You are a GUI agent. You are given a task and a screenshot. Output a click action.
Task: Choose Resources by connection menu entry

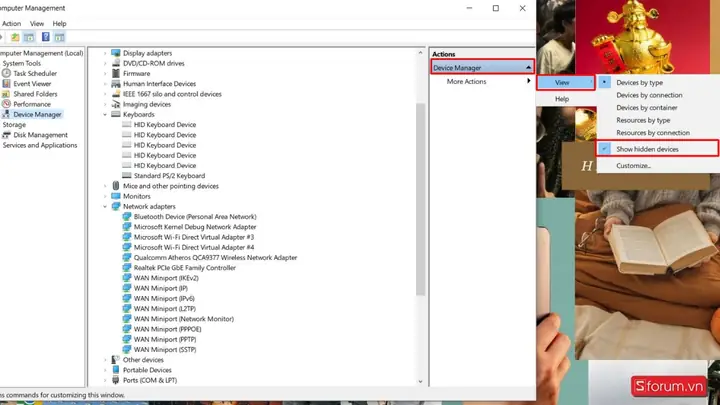coord(652,132)
